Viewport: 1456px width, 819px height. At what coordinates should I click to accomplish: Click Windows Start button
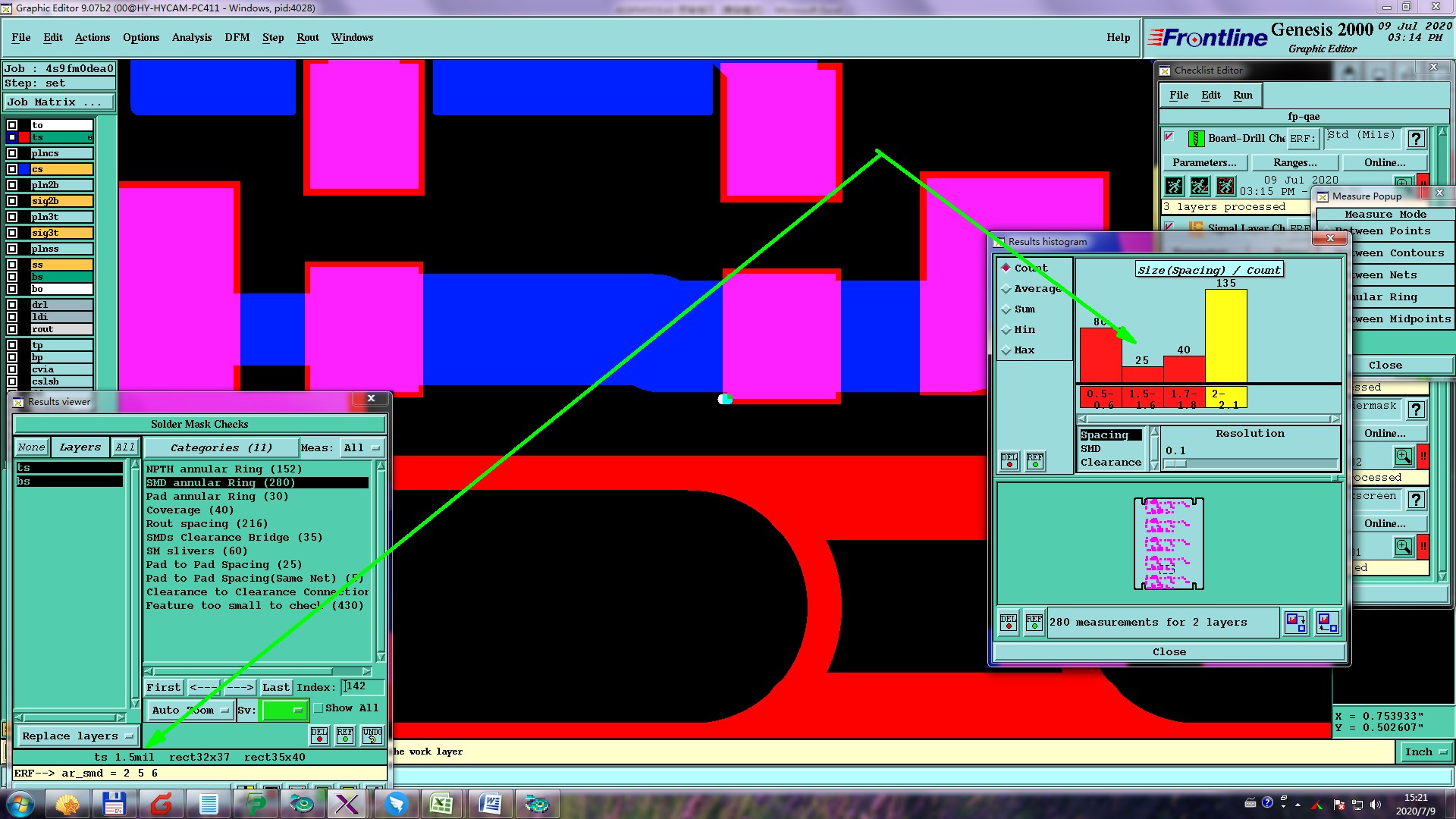tap(20, 804)
